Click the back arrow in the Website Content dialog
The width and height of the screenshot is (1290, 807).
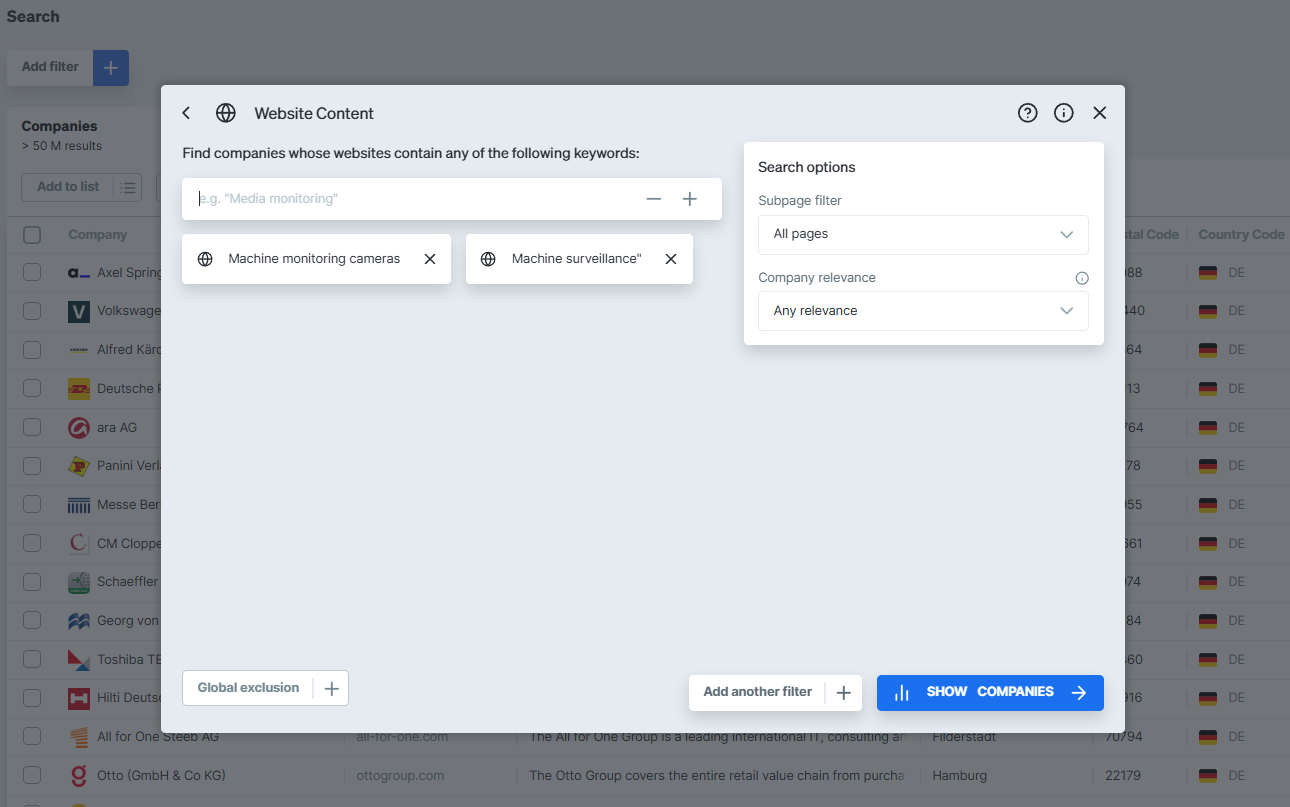click(185, 113)
